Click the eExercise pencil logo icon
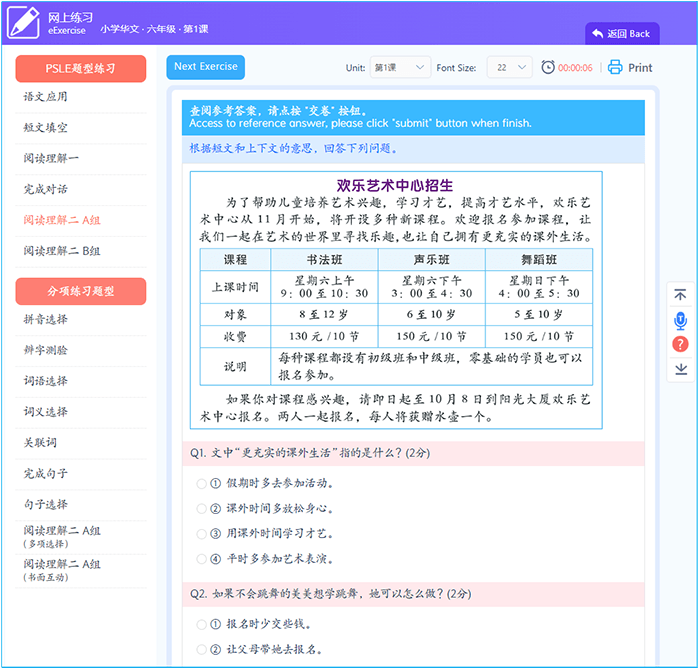 pyautogui.click(x=23, y=23)
